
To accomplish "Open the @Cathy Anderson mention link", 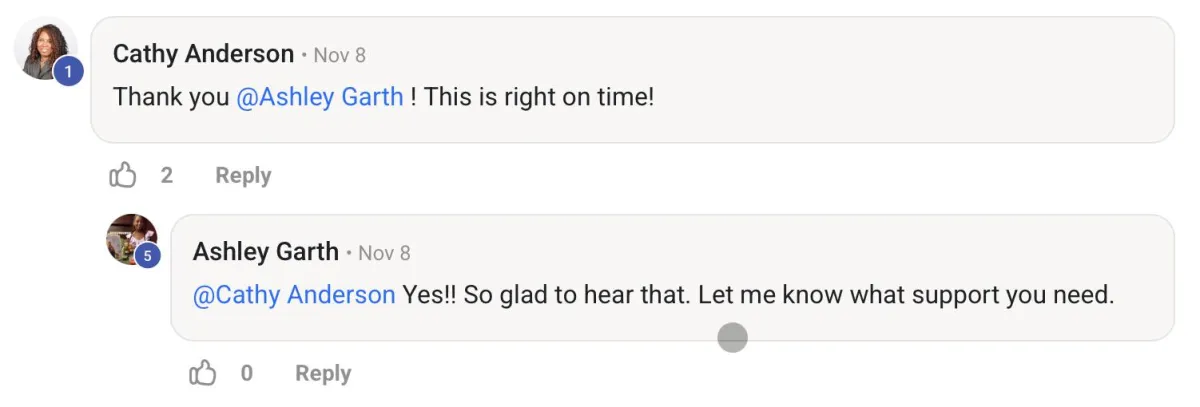I will [294, 296].
